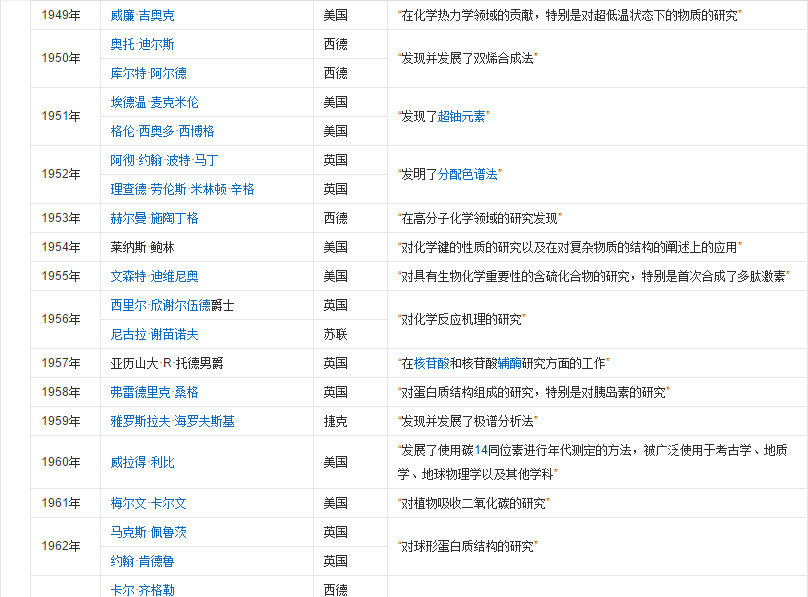The image size is (808, 597).
Task: Open the 雅罗斯拉夫·海罗夫斯基 link
Action: (173, 421)
